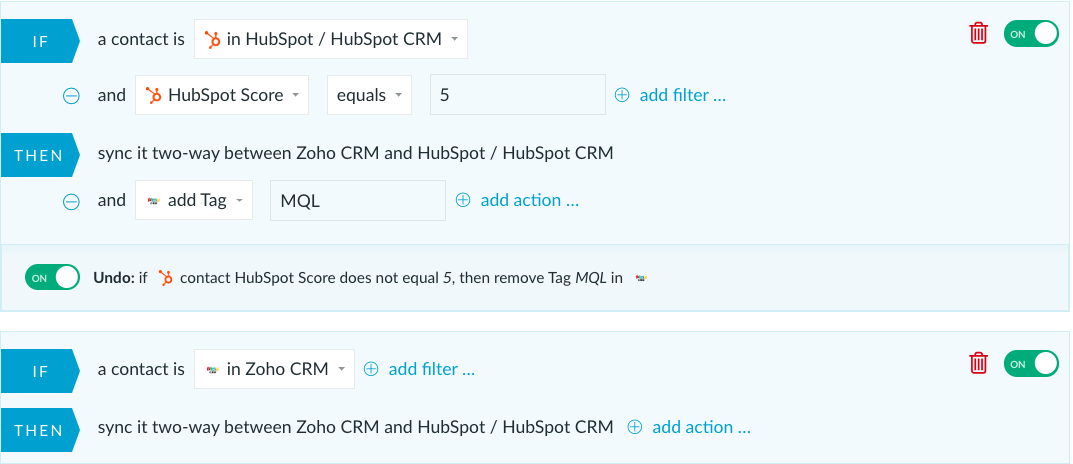
Task: Open the equals operator dropdown
Action: coord(370,94)
